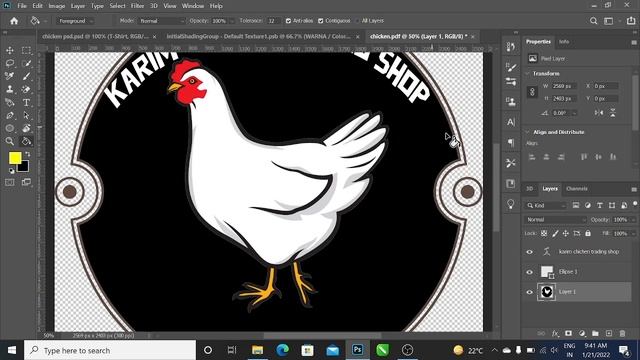Toggle lock transparent pixels icon

tap(544, 233)
